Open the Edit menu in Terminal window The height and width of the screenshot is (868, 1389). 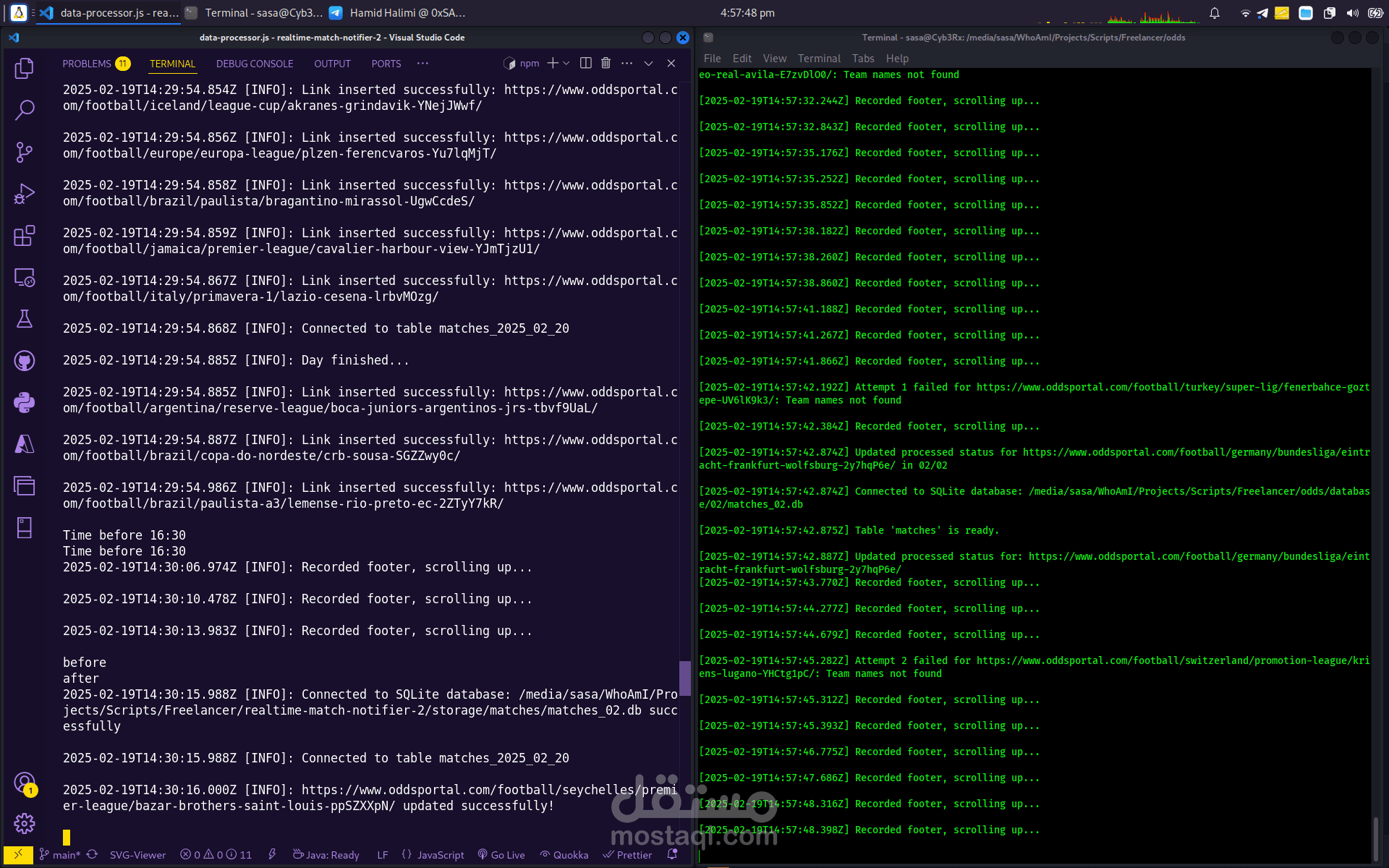point(742,59)
